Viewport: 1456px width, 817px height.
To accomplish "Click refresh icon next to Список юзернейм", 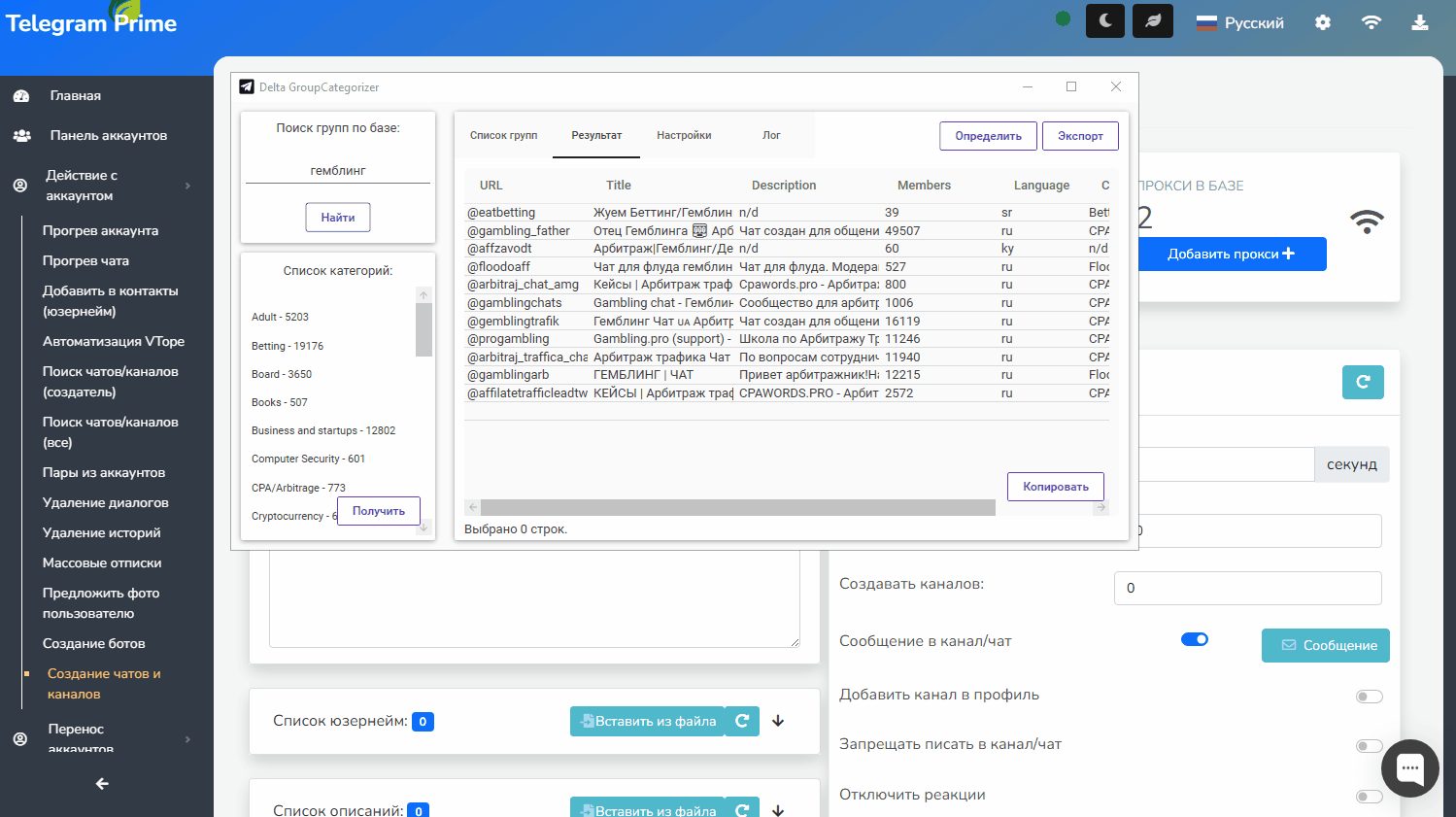I will click(742, 721).
